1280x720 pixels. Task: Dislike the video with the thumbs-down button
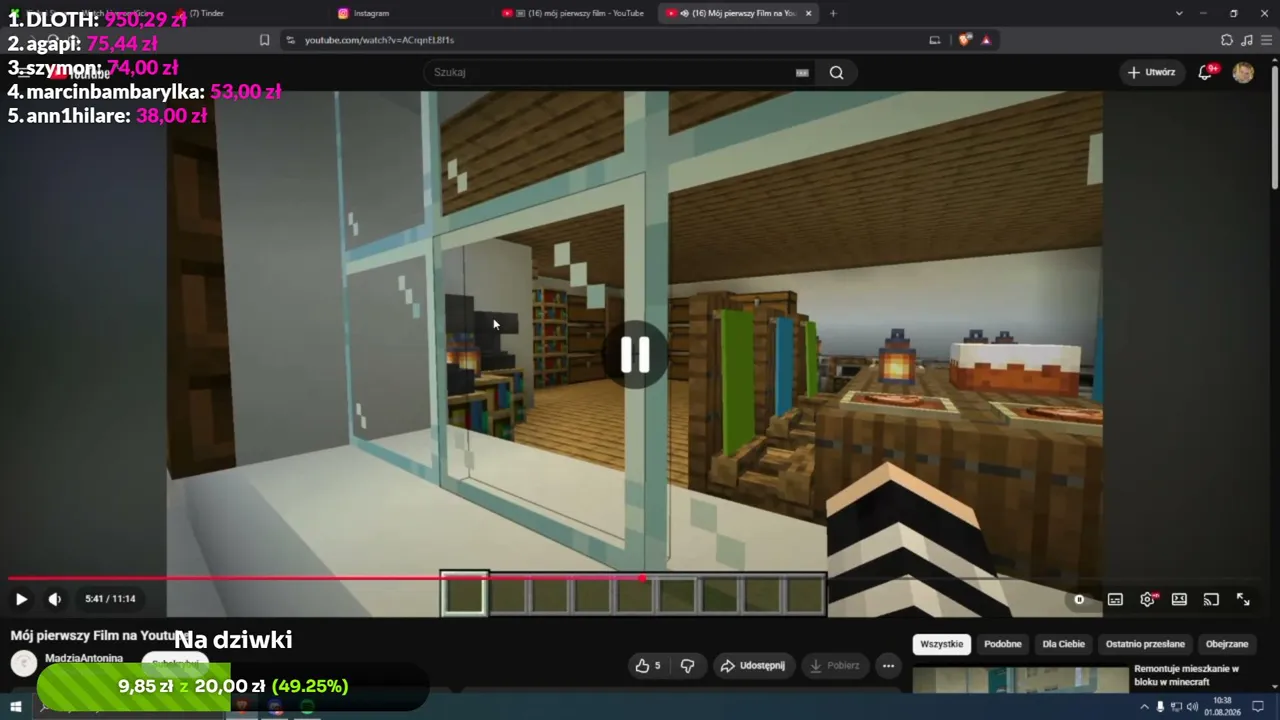tap(687, 665)
